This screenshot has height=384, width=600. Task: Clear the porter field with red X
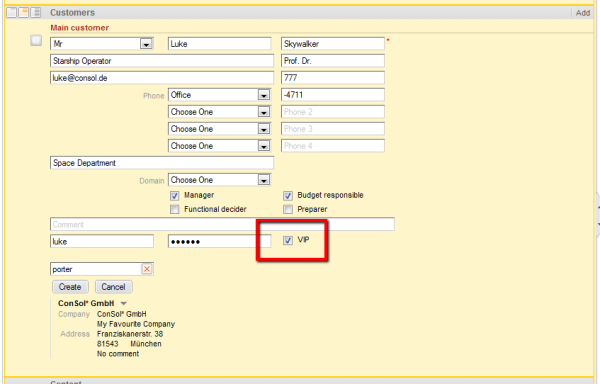pos(147,269)
